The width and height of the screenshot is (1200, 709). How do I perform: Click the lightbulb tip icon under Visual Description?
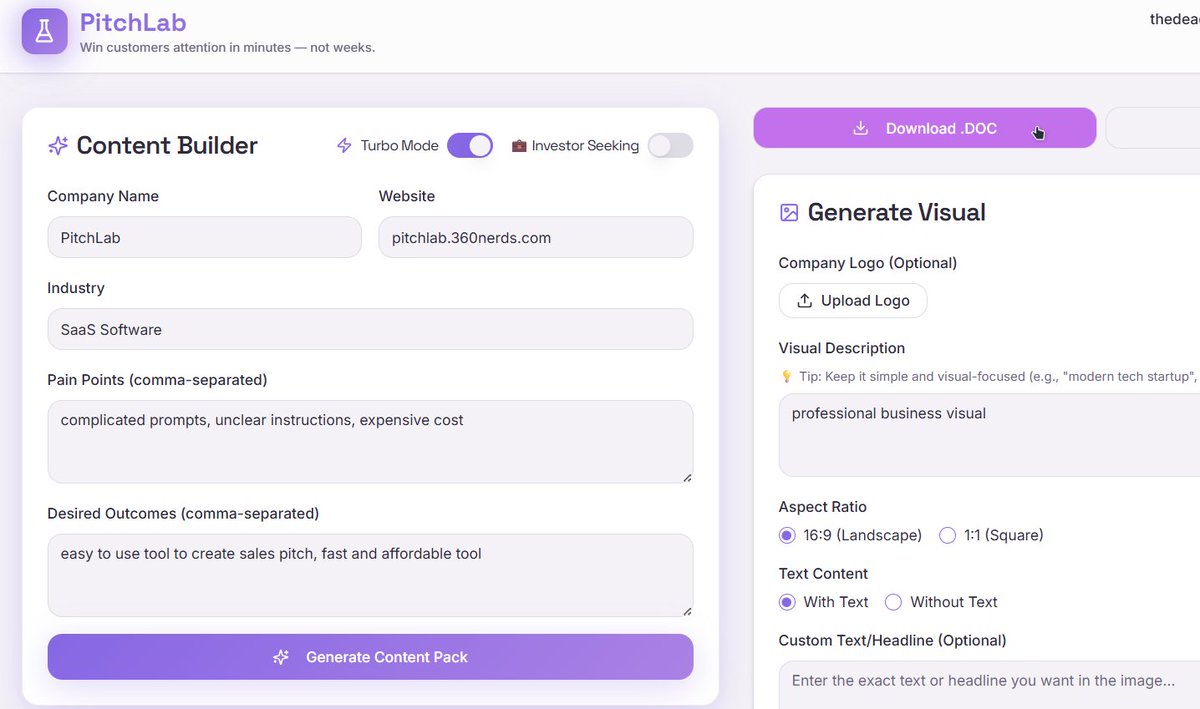click(x=786, y=376)
